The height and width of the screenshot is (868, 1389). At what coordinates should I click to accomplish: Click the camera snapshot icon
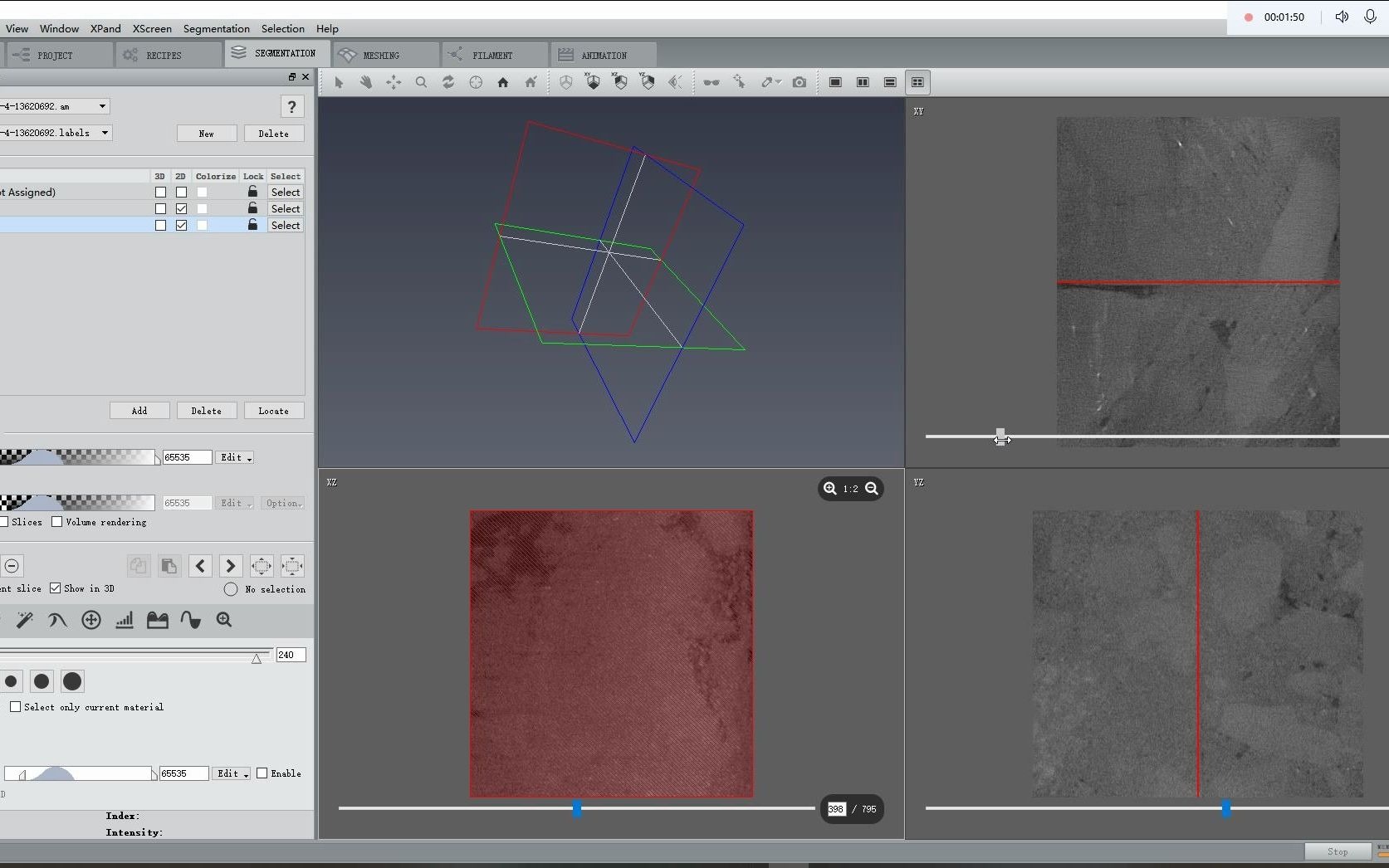pyautogui.click(x=799, y=82)
